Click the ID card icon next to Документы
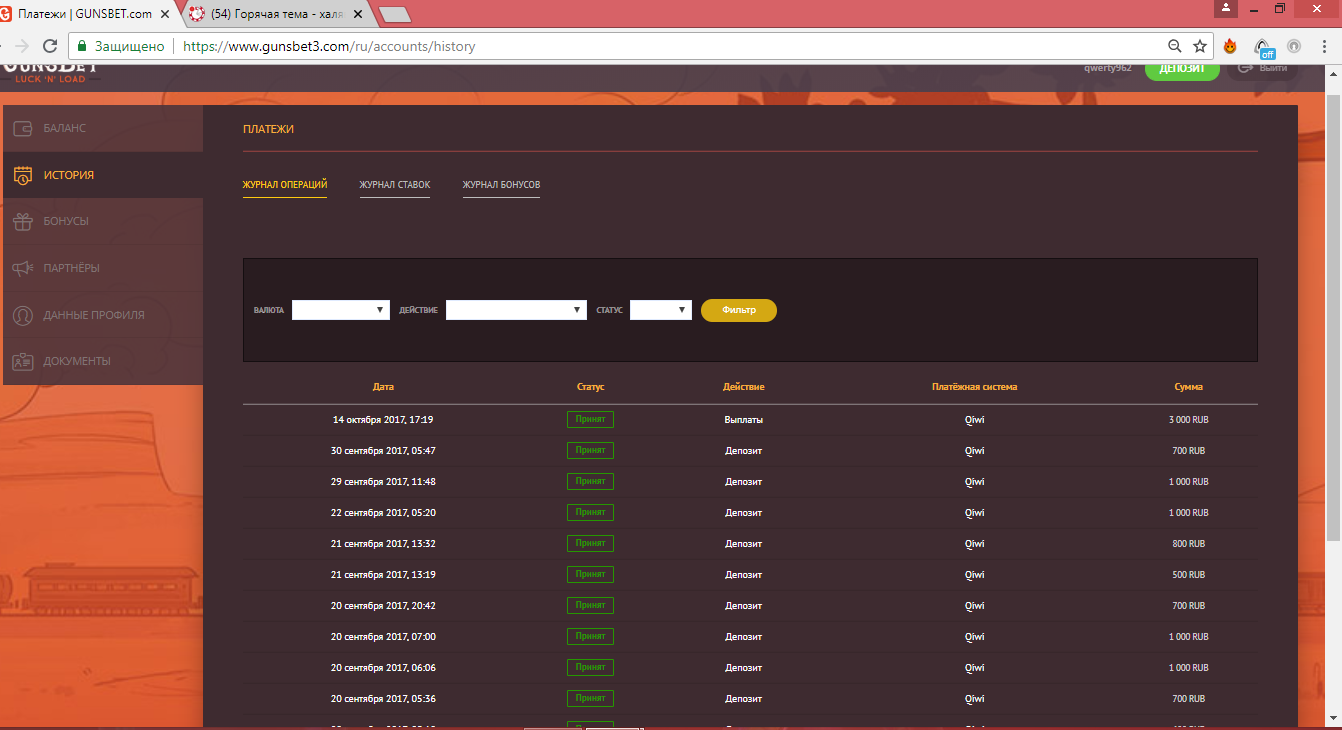Image resolution: width=1342 pixels, height=730 pixels. 22,361
